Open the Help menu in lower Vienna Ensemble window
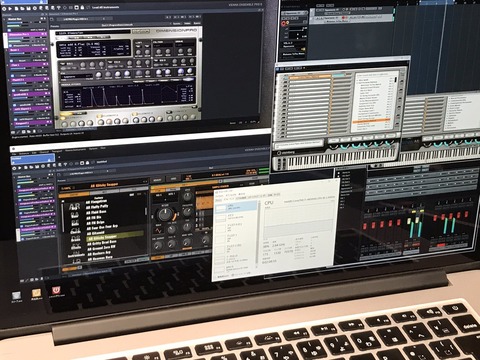Screen dimensions: 480x360 pos(103,148)
